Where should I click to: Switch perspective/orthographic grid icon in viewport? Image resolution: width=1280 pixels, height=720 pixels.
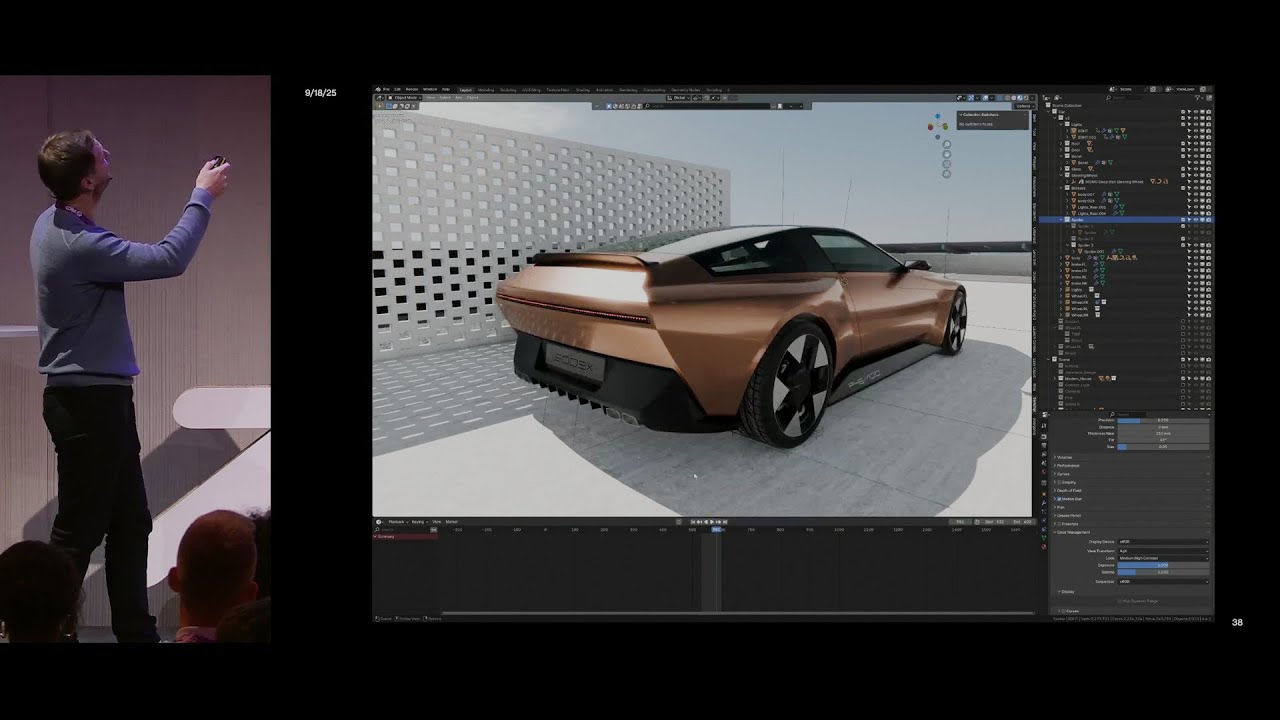coord(946,174)
